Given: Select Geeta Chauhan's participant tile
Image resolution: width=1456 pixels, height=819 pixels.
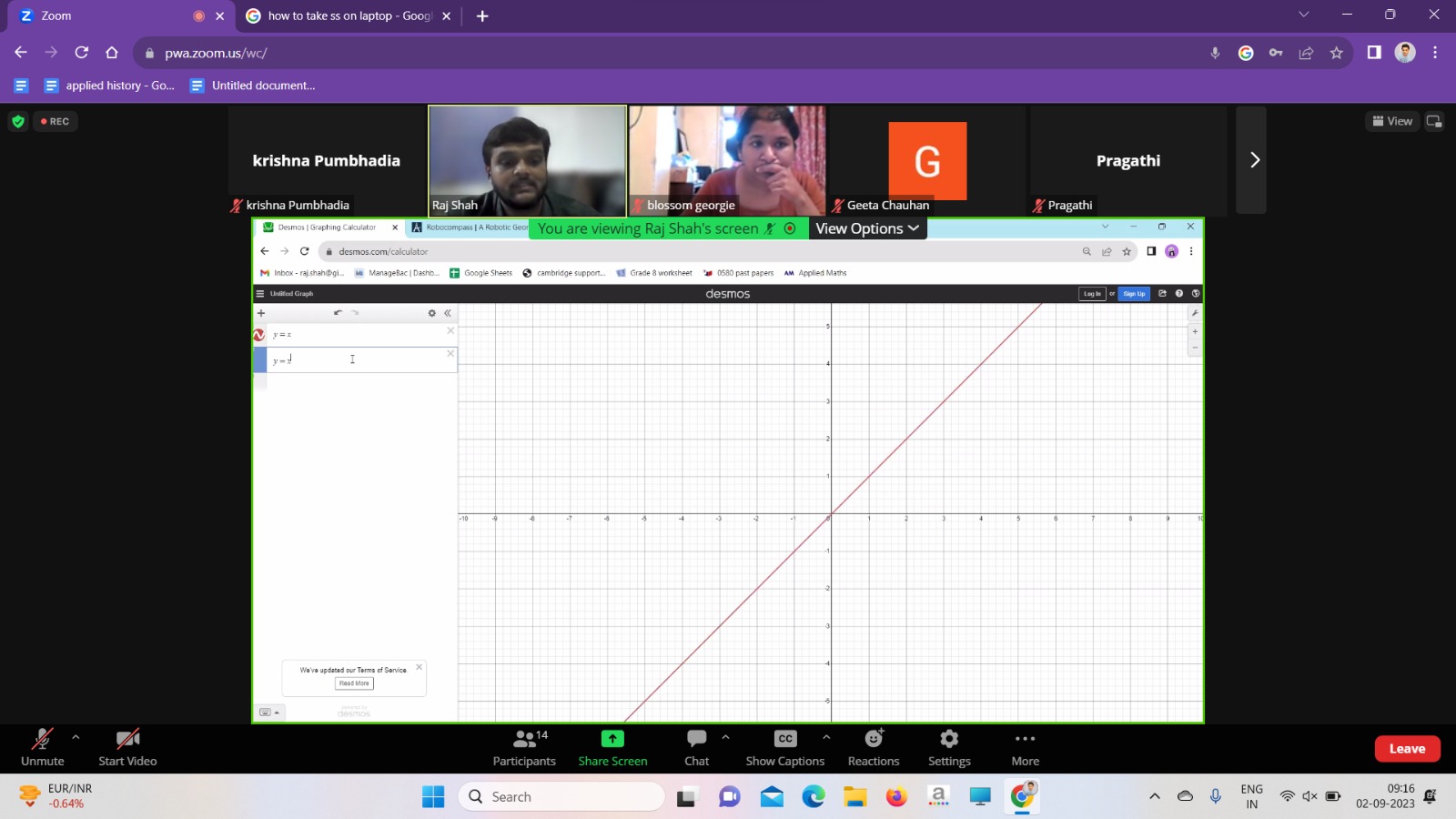Looking at the screenshot, I should pos(927,160).
